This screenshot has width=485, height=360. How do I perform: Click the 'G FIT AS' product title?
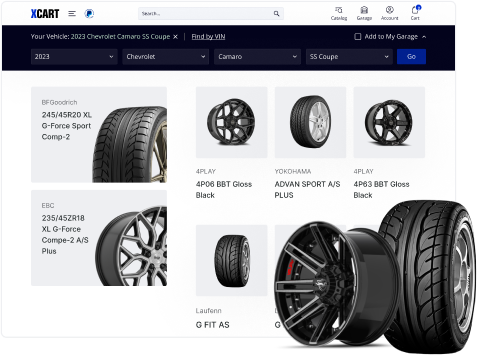[212, 325]
